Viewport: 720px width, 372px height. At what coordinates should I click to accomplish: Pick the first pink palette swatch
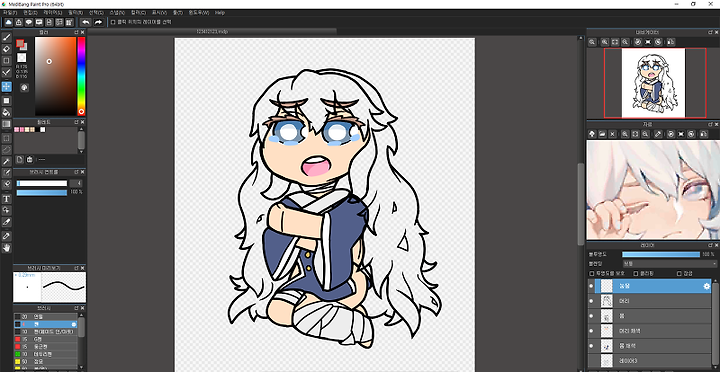17,130
